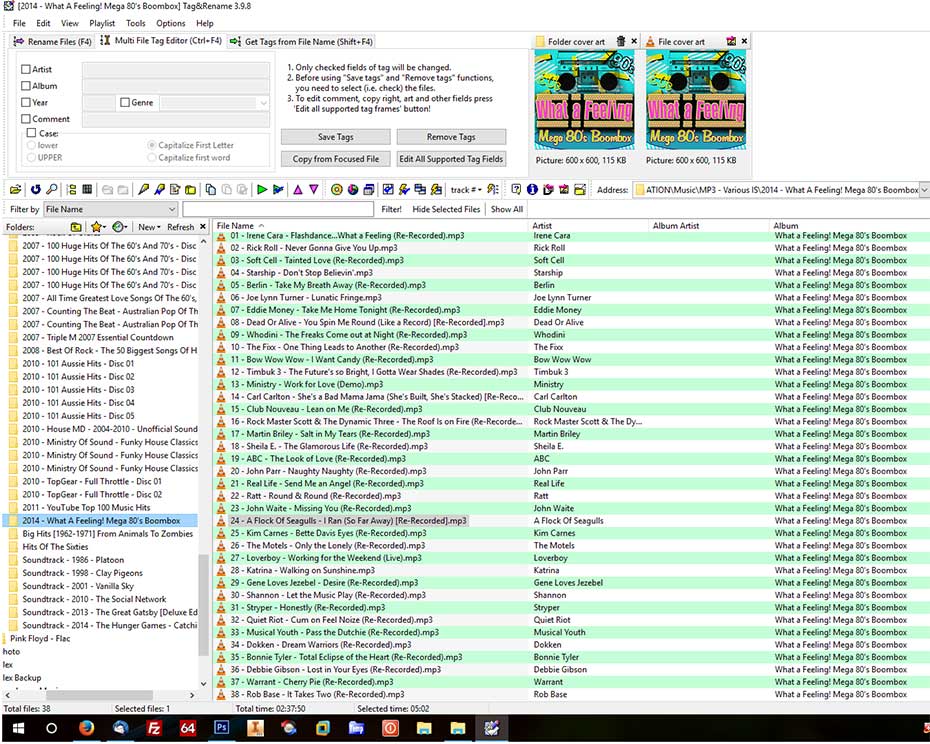Click Copy from Focused File button
This screenshot has width=930, height=744.
(336, 159)
